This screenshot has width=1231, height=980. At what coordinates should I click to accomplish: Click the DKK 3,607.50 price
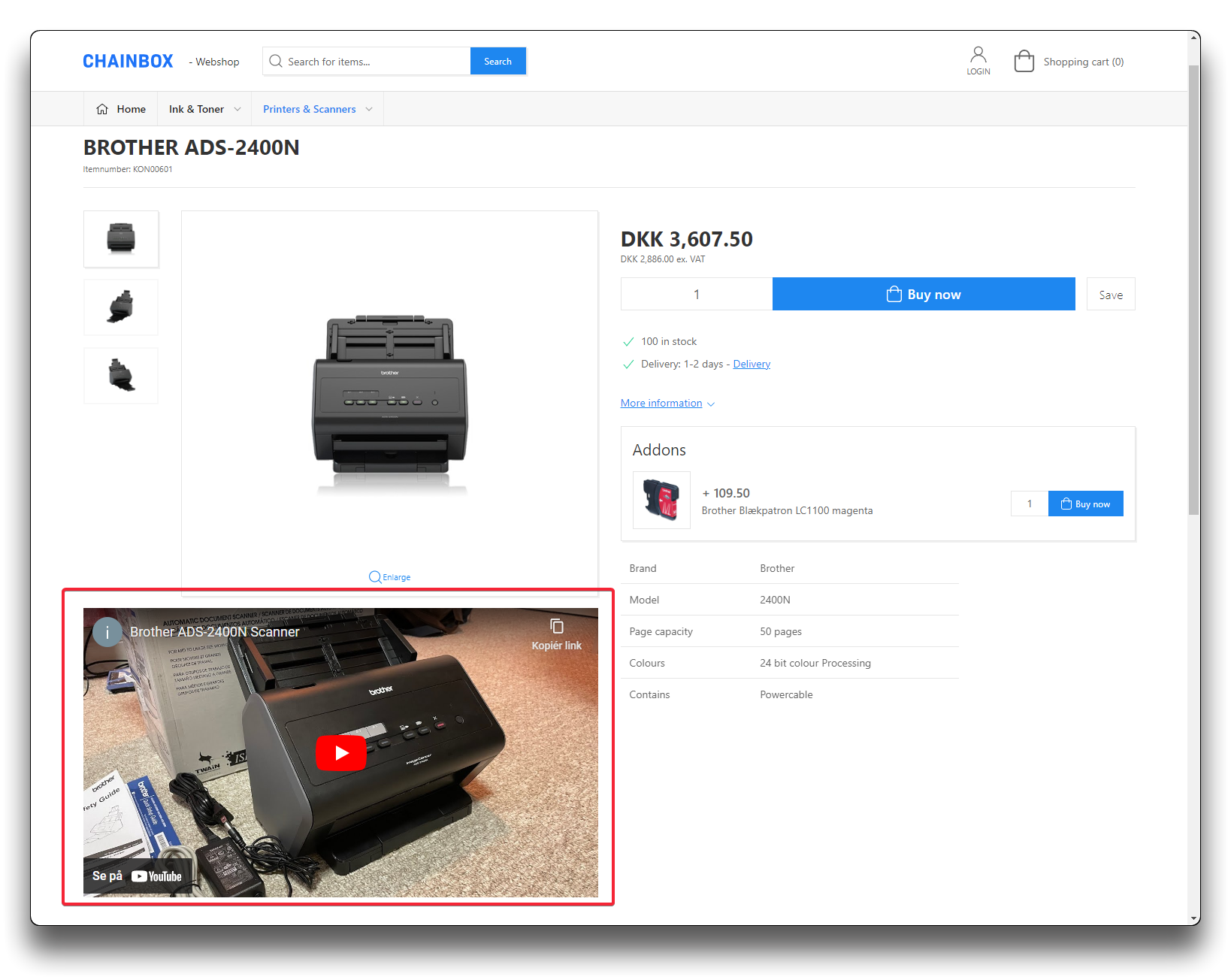click(687, 239)
